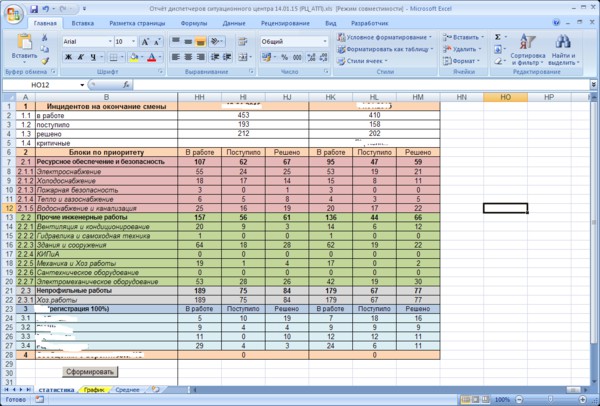Select the Format Painter brush icon

(x=45, y=61)
